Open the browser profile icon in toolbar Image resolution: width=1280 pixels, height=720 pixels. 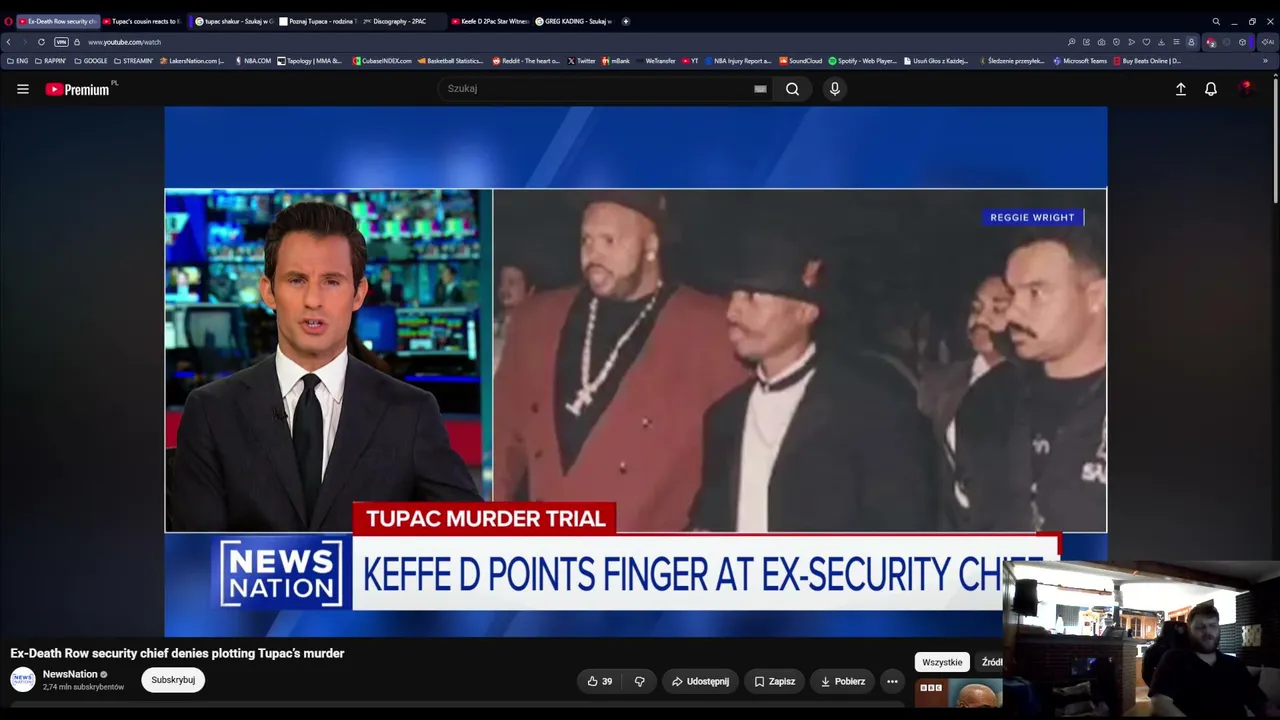[x=1191, y=42]
